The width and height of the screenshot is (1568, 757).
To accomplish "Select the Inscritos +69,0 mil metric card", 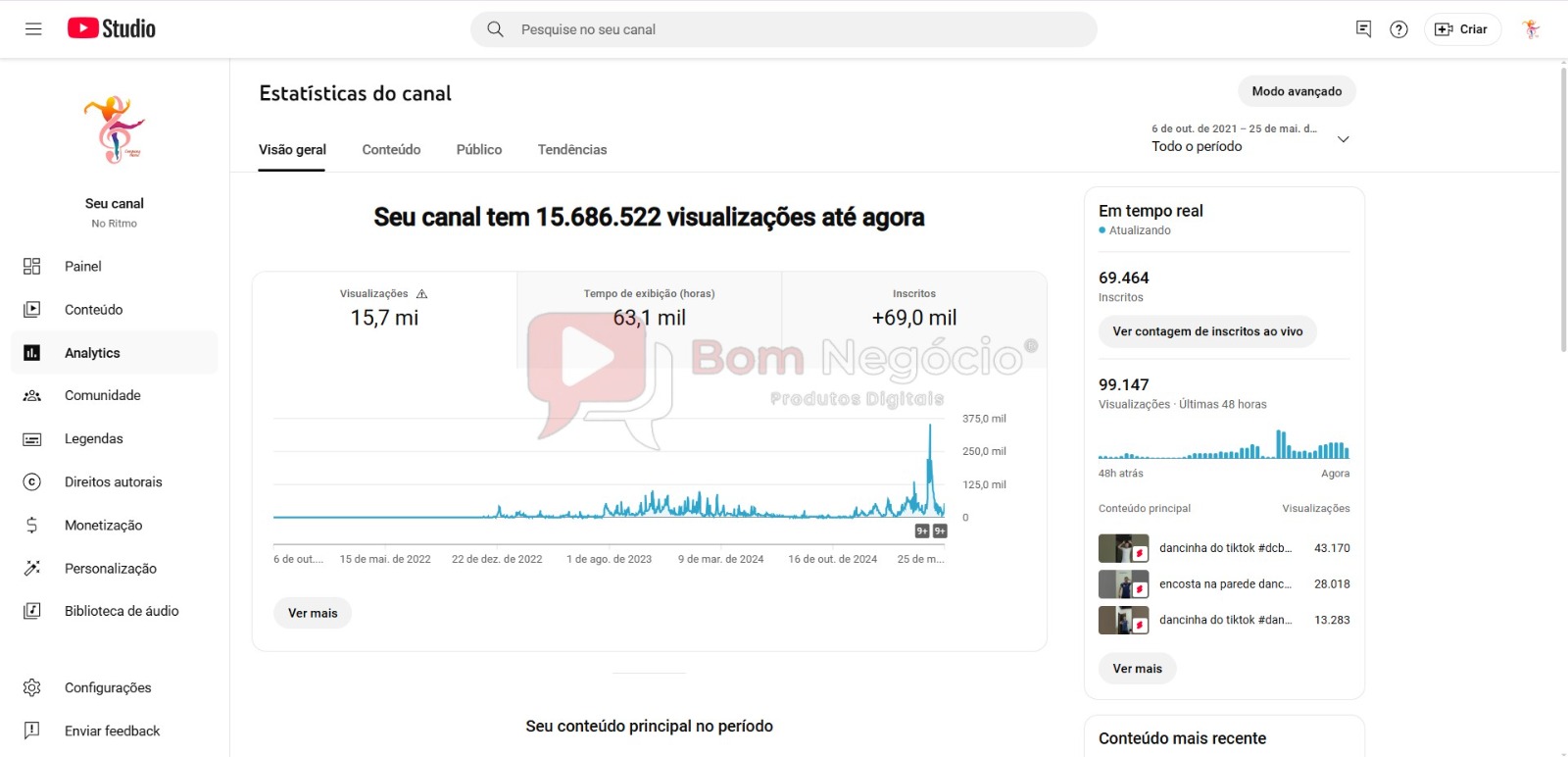I will 914,320.
